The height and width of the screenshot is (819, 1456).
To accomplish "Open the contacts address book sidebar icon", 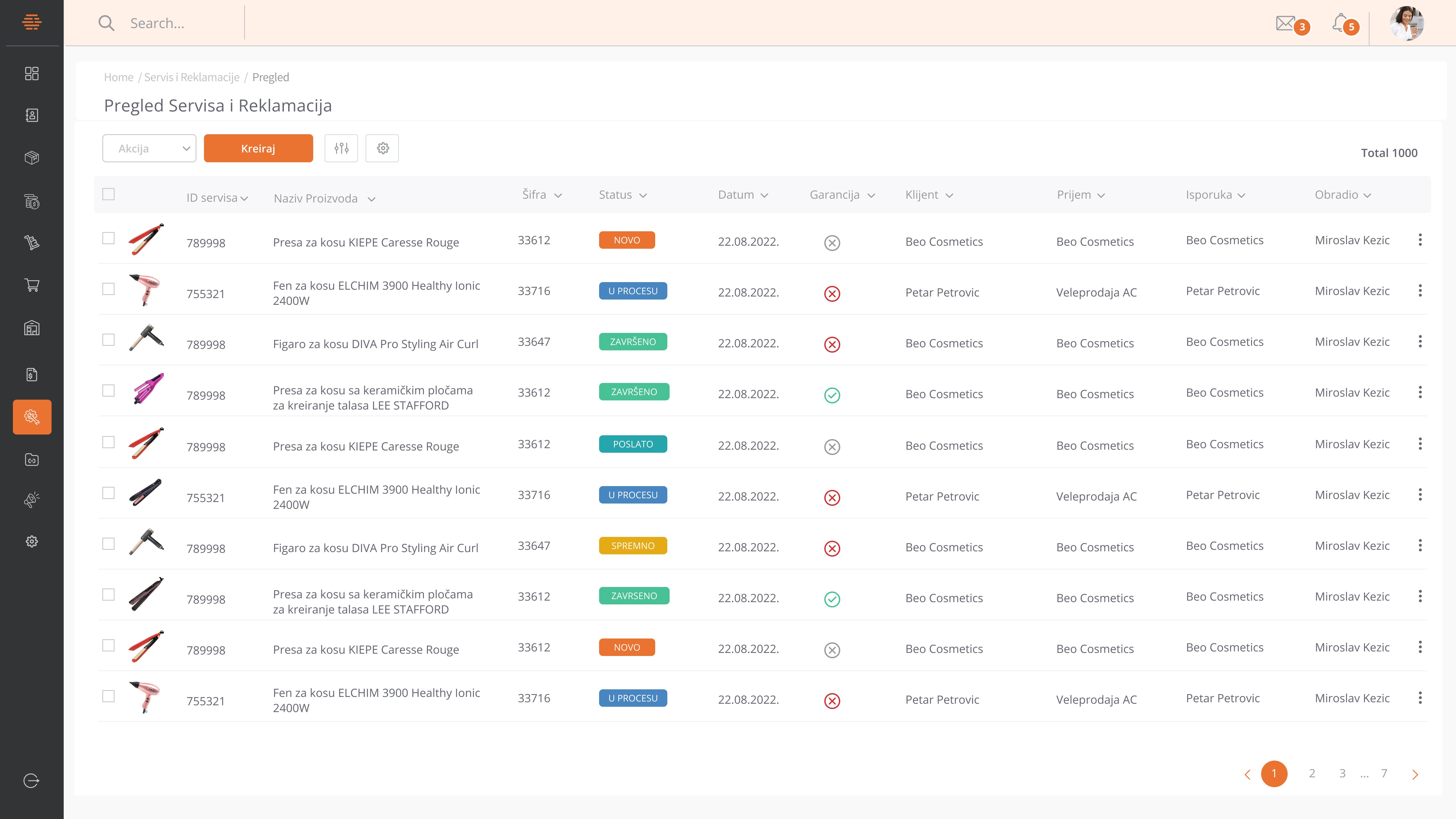I will pos(32,115).
